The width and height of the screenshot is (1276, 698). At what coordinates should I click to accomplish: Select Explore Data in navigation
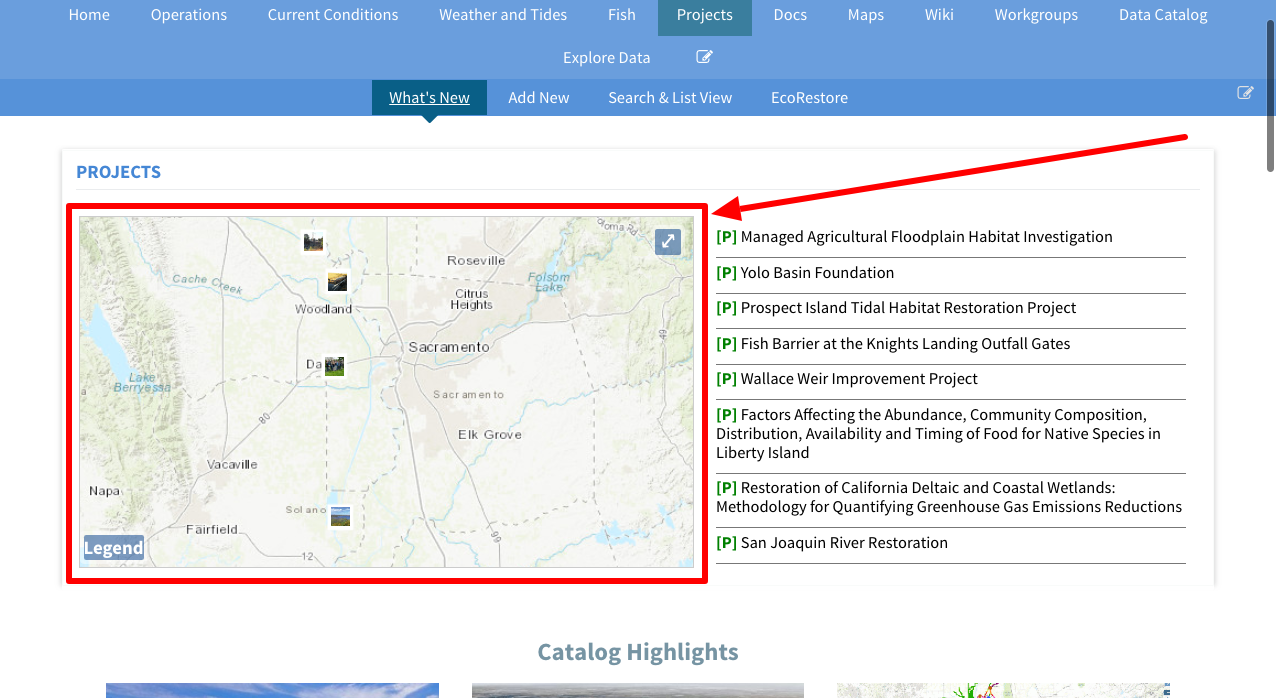point(606,57)
